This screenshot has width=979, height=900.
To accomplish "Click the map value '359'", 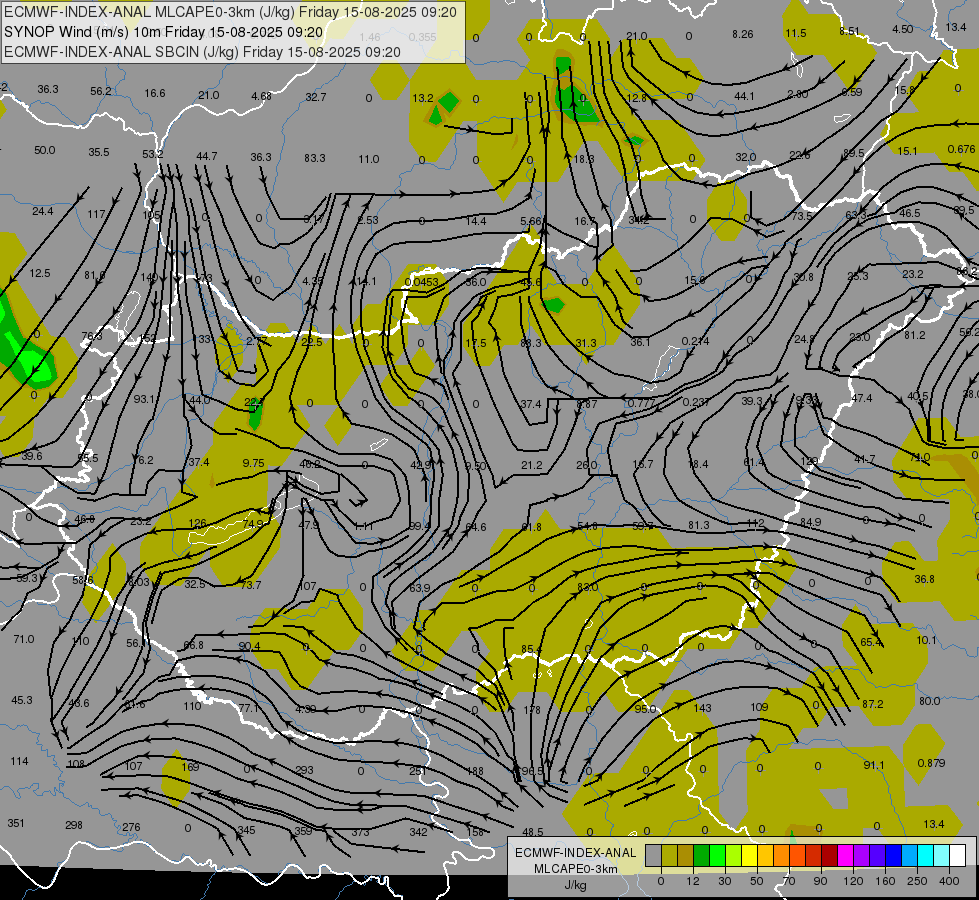I will point(303,831).
